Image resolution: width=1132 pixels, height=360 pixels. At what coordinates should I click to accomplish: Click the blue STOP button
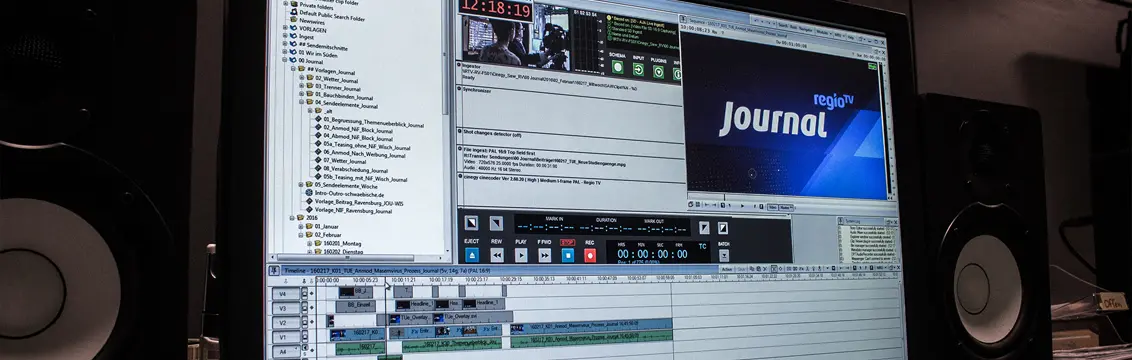[x=567, y=255]
